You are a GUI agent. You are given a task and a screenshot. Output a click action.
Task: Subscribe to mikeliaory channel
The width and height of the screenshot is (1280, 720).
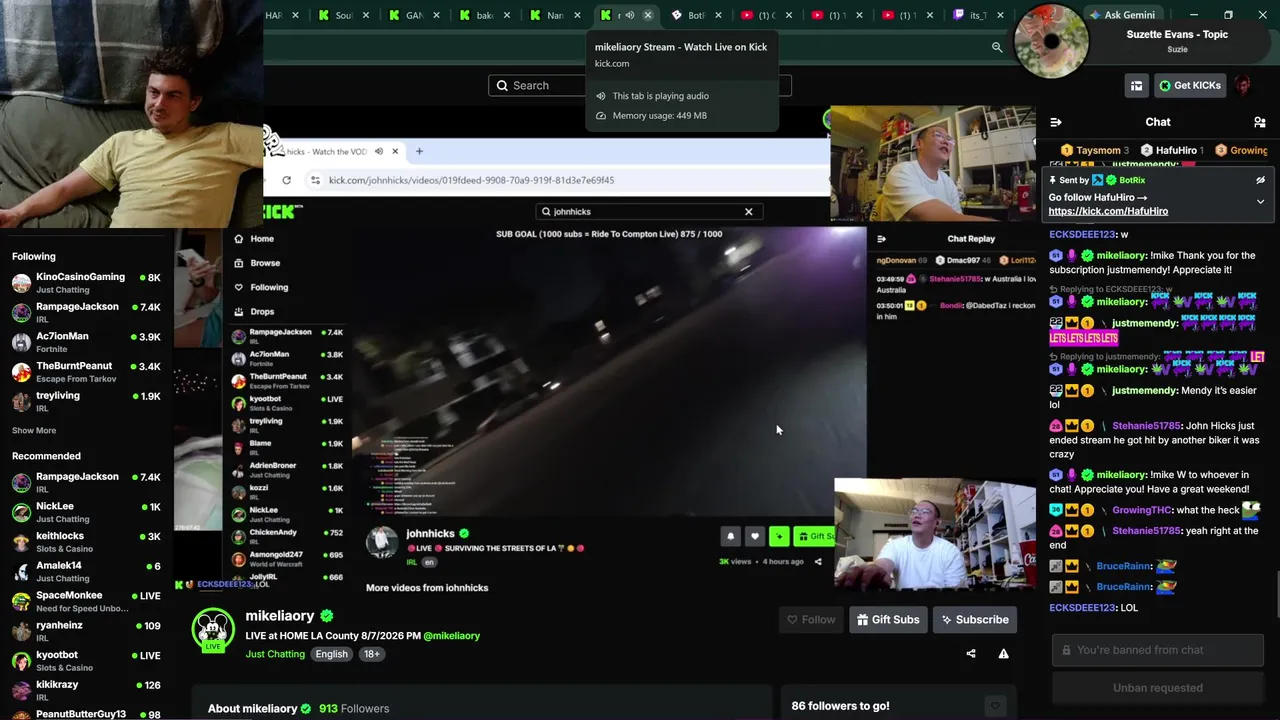click(x=975, y=620)
